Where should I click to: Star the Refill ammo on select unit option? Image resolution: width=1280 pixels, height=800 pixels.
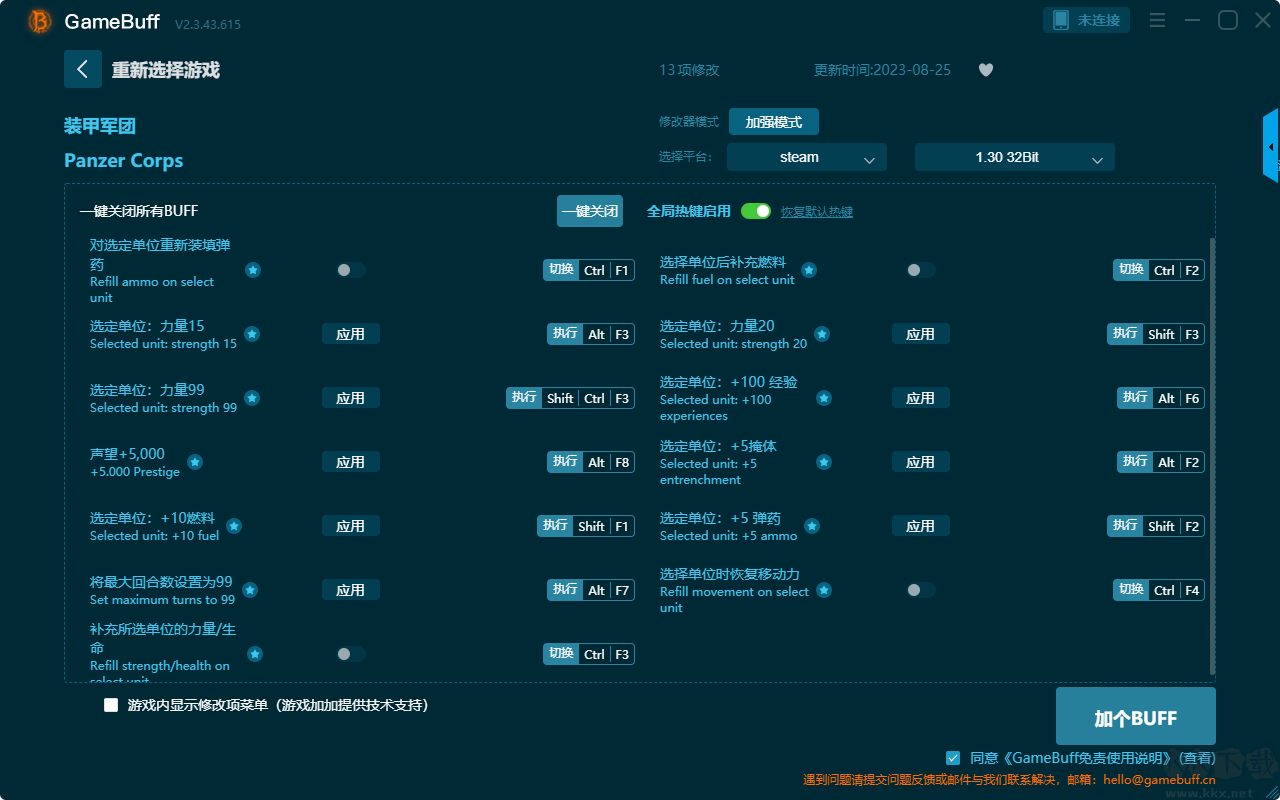(x=253, y=270)
